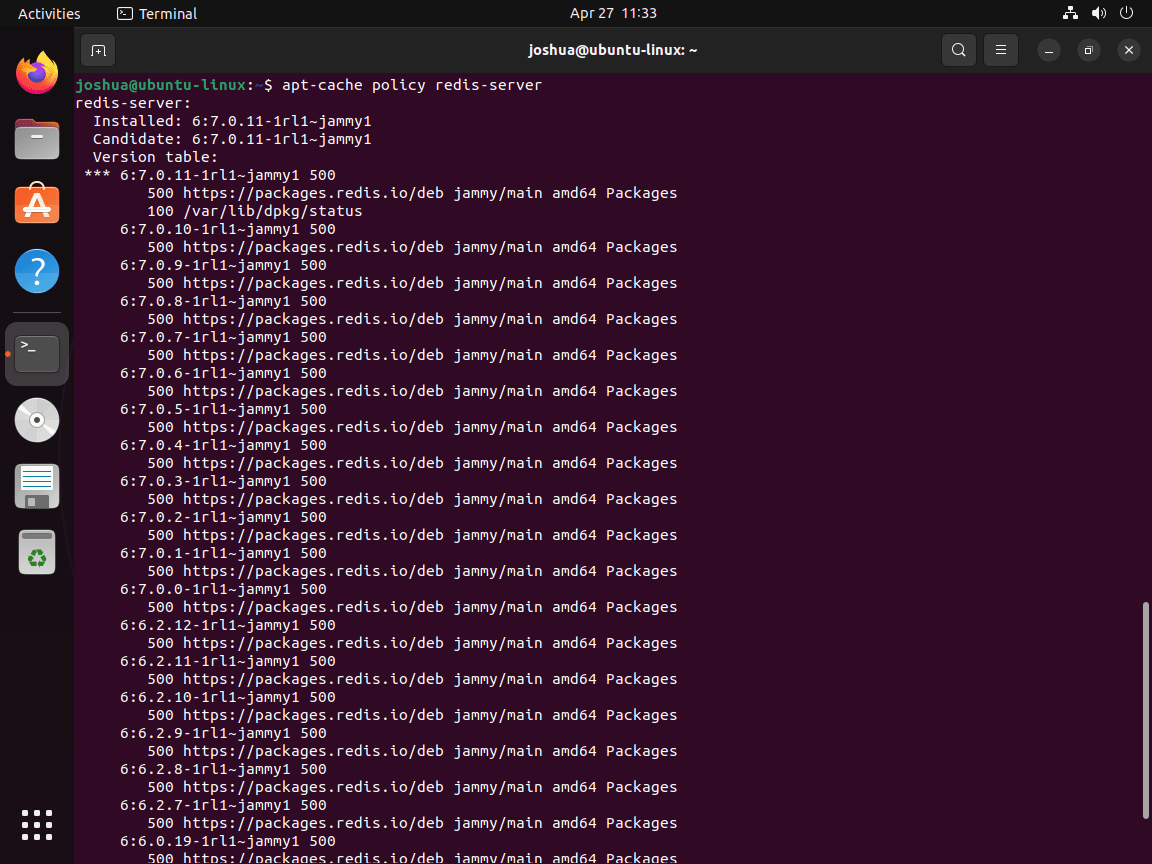This screenshot has height=864, width=1152.
Task: Click version 6:6.2.11-1rl1~jammy1 line
Action: [x=228, y=661]
